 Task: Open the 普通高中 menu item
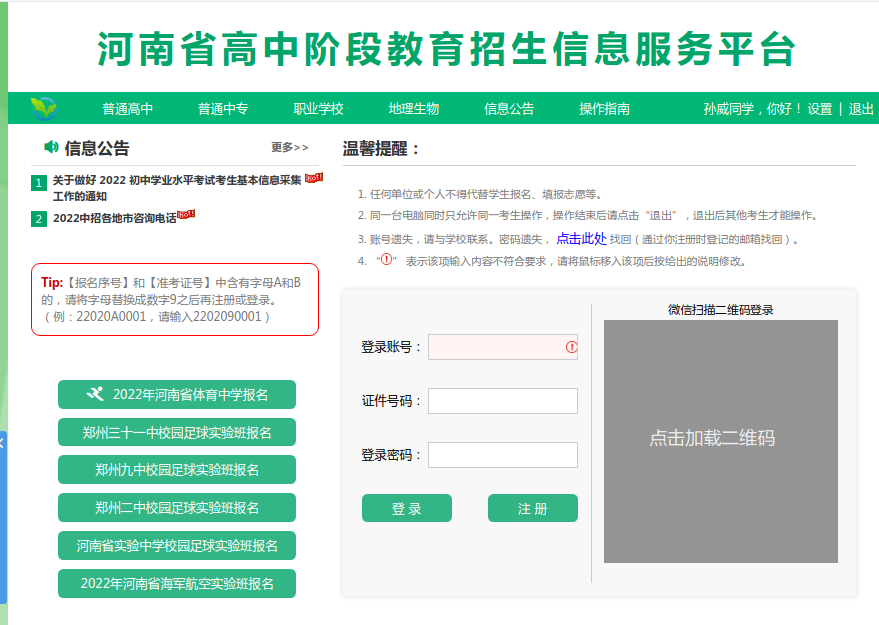(127, 109)
